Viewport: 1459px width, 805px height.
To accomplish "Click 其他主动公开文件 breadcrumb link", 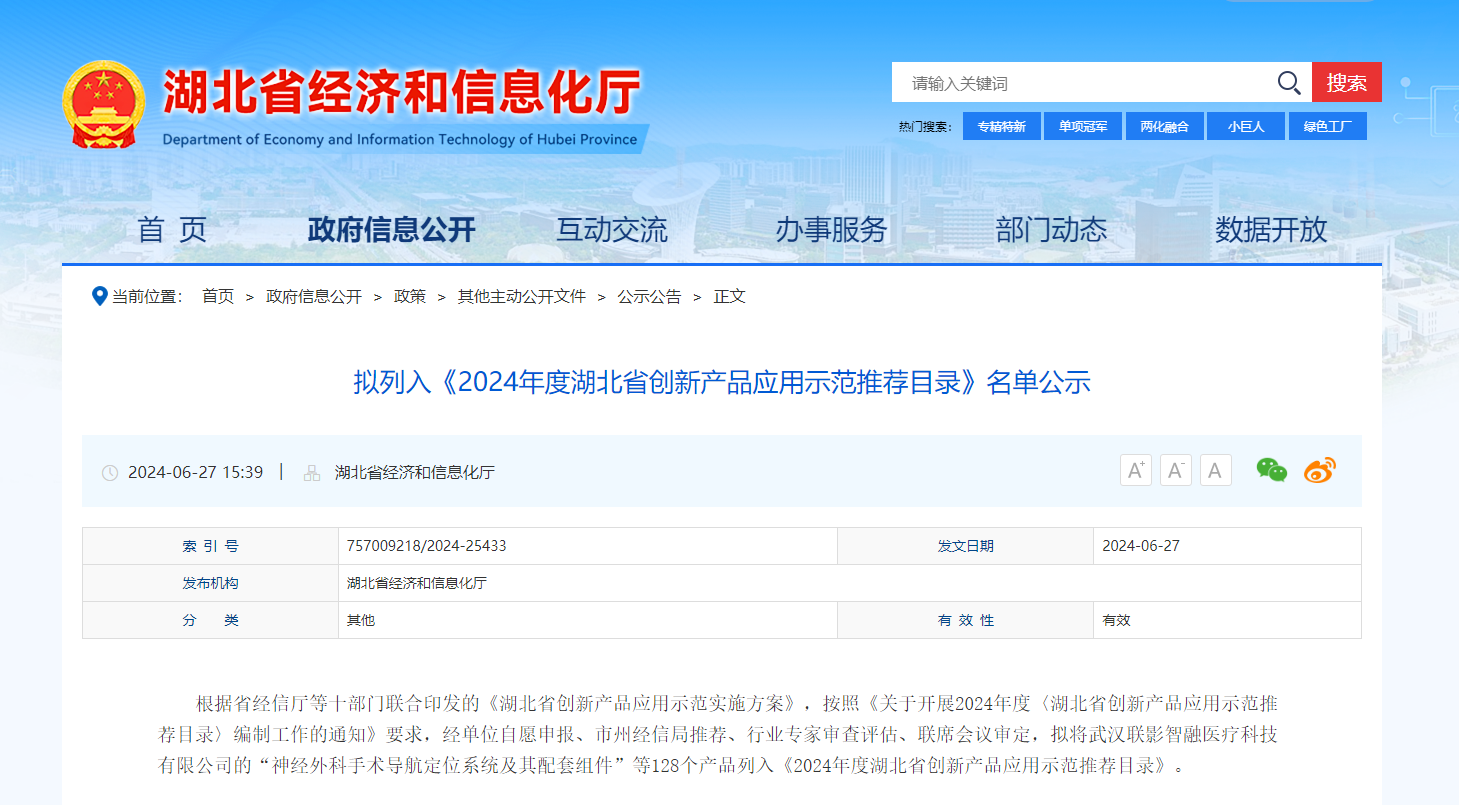I will (x=521, y=297).
